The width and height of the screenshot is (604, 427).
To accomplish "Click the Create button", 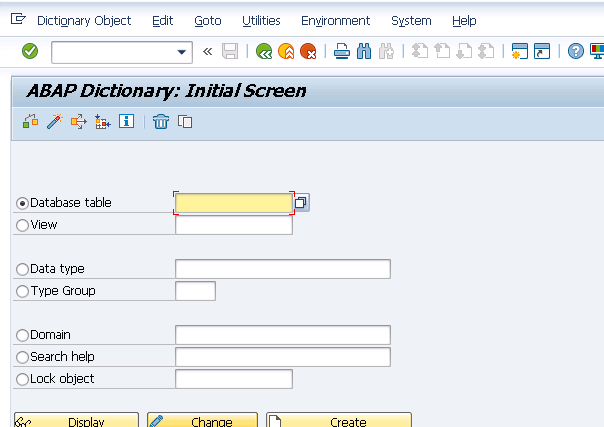I will tap(339, 420).
